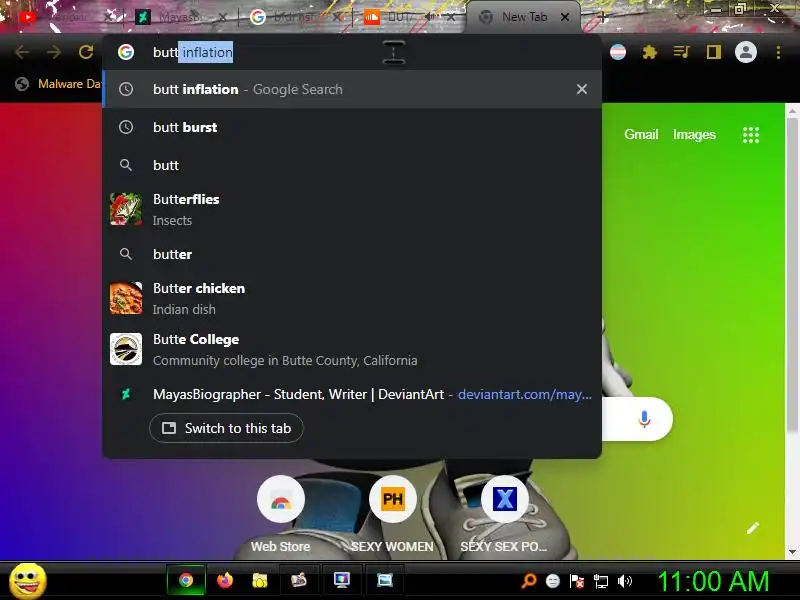This screenshot has width=800, height=600.
Task: Mute the SoundCloud tab audio icon
Action: point(431,17)
